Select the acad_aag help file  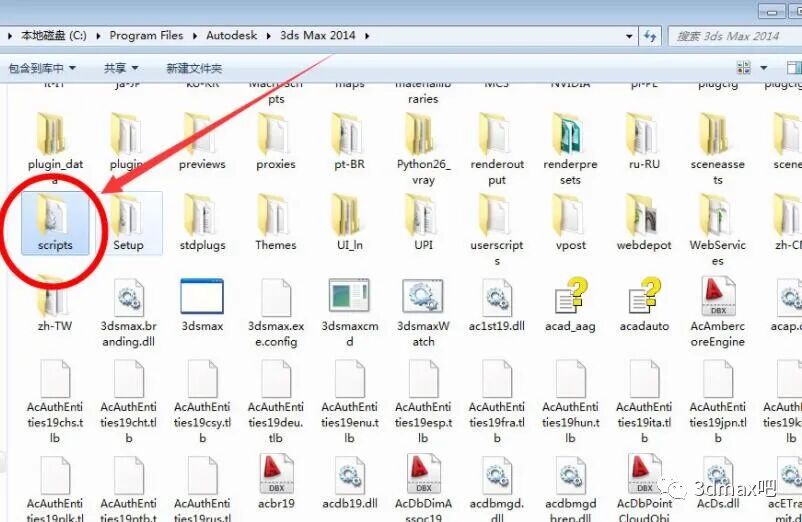(570, 304)
